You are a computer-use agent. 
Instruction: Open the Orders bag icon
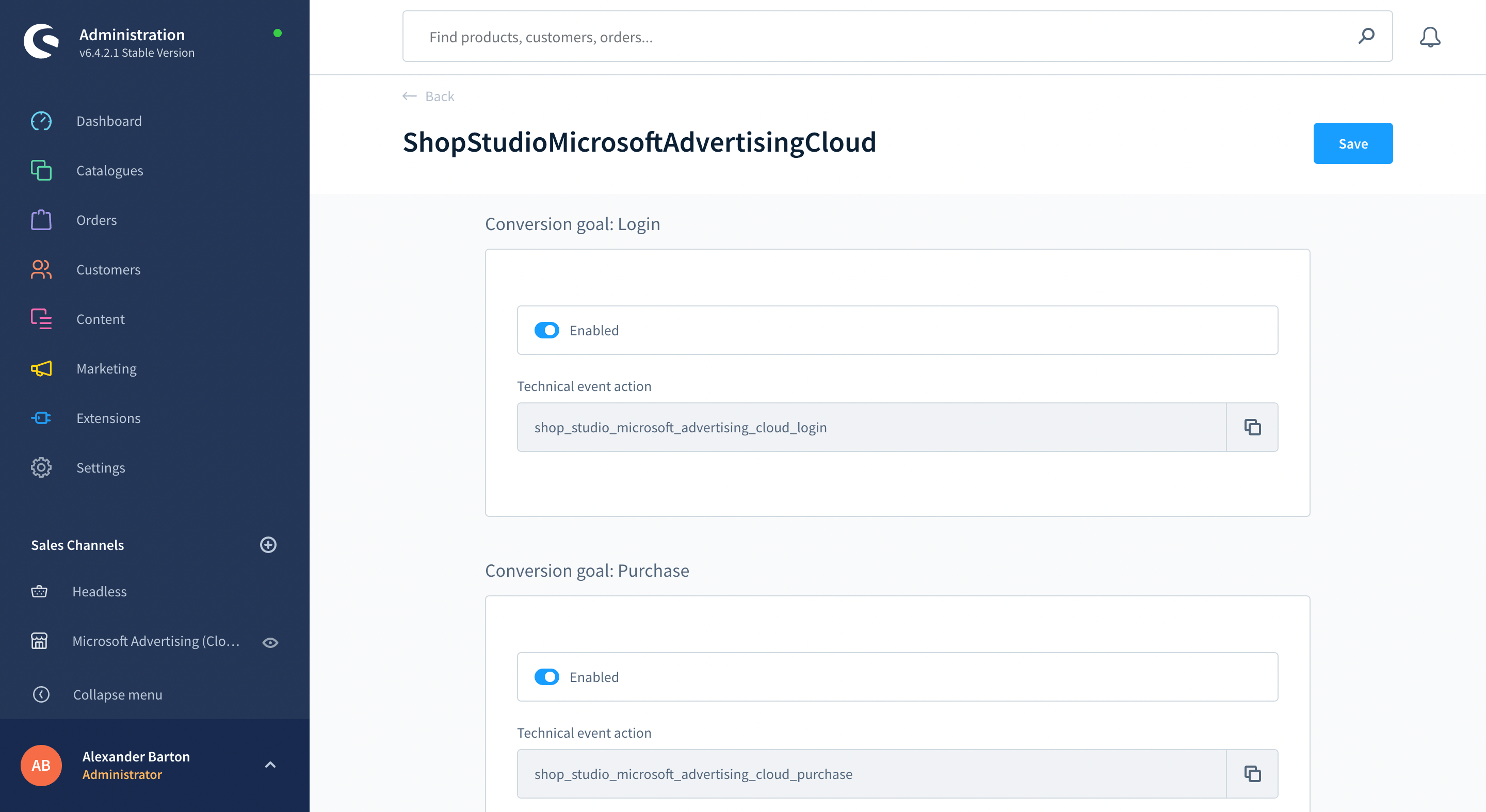click(x=41, y=220)
